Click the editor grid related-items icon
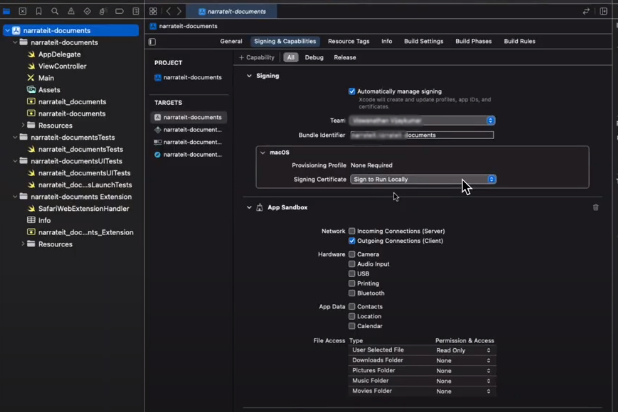Viewport: 618px width, 412px height. (x=152, y=11)
